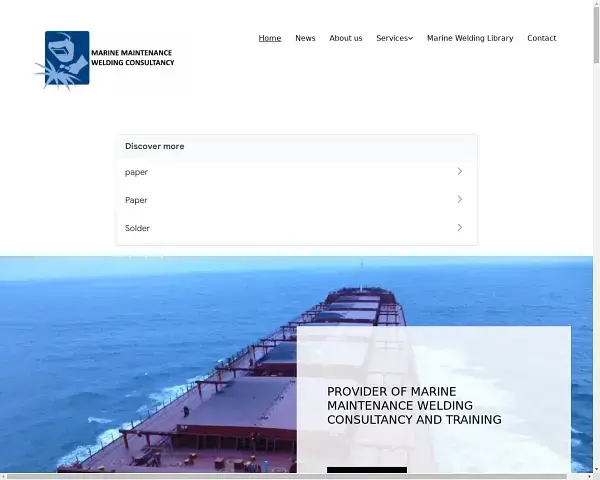This screenshot has width=600, height=480.
Task: Visit the Contact page link
Action: click(x=542, y=38)
